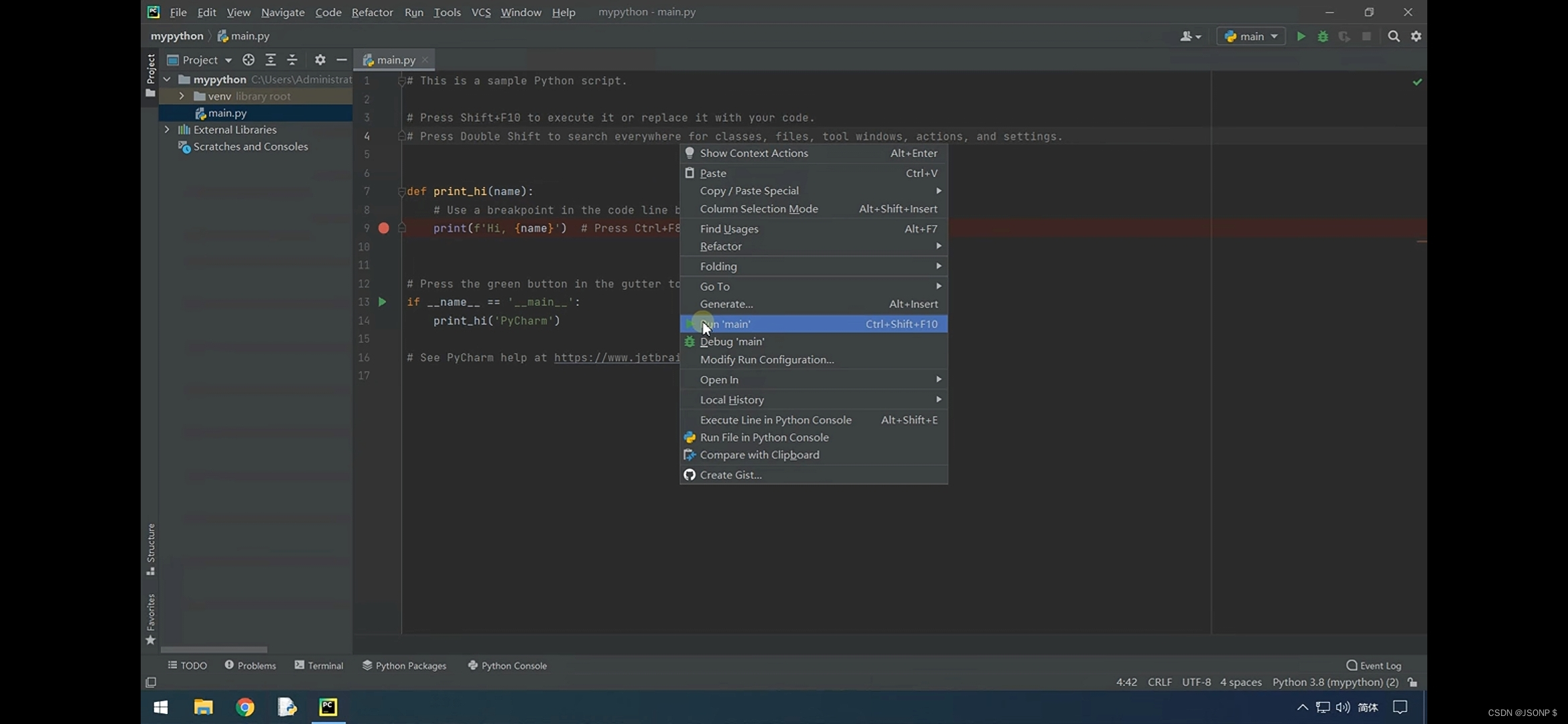Select Generate... menu entry

(813, 304)
